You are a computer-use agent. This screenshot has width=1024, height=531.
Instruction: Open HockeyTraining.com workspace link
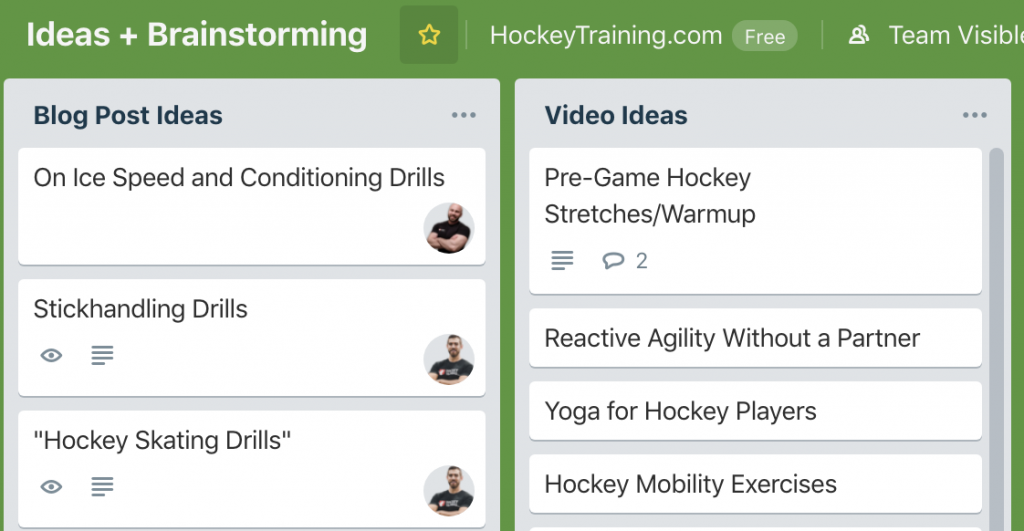click(606, 35)
